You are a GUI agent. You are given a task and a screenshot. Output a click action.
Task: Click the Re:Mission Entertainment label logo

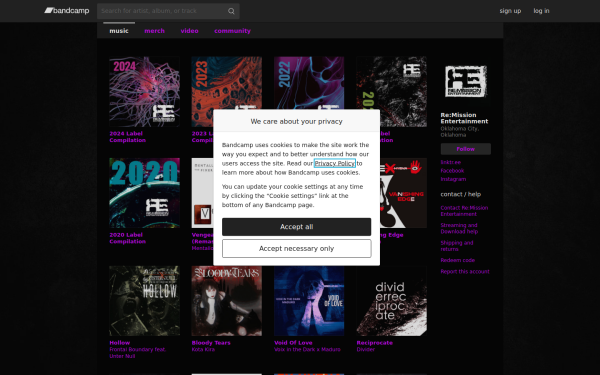pos(465,81)
